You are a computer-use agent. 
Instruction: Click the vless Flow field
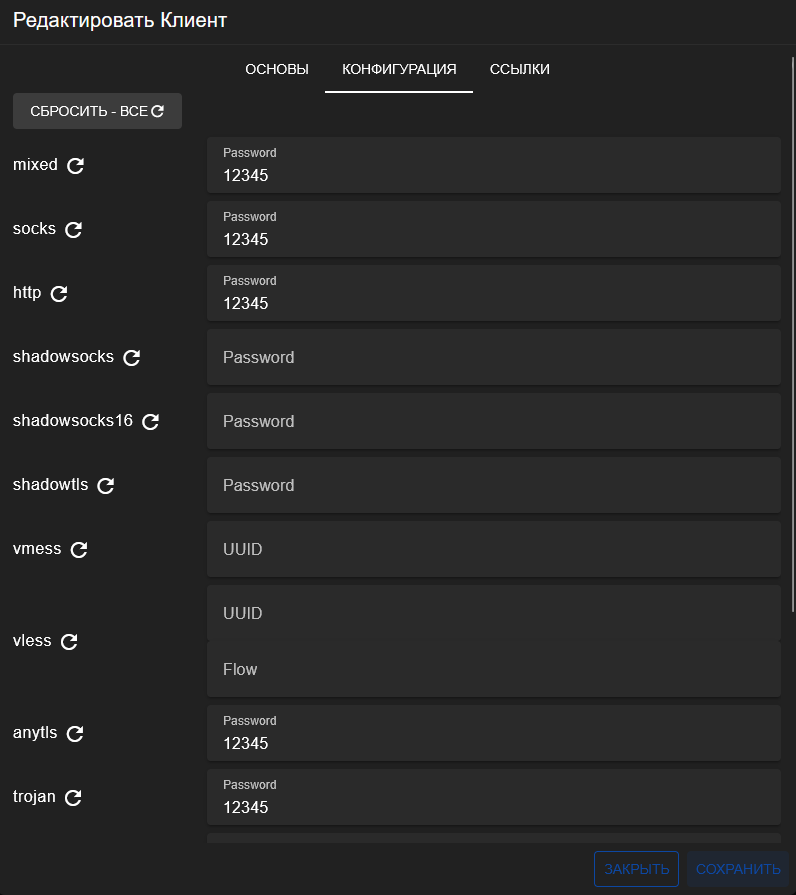click(493, 669)
